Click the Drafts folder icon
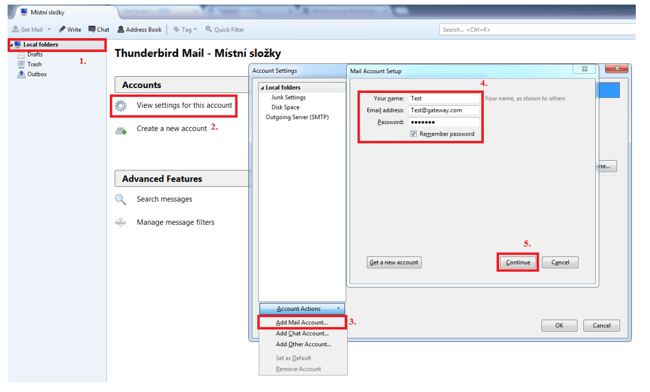The height and width of the screenshot is (392, 650). tap(21, 54)
